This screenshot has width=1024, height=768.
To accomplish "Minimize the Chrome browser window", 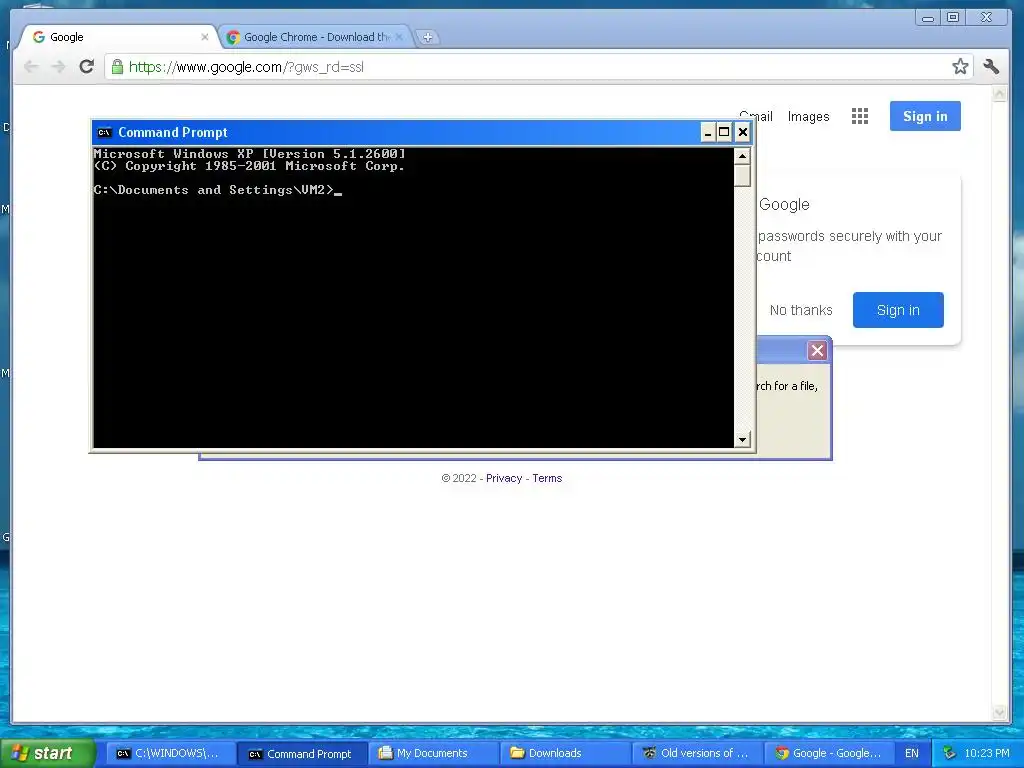I will [x=927, y=18].
